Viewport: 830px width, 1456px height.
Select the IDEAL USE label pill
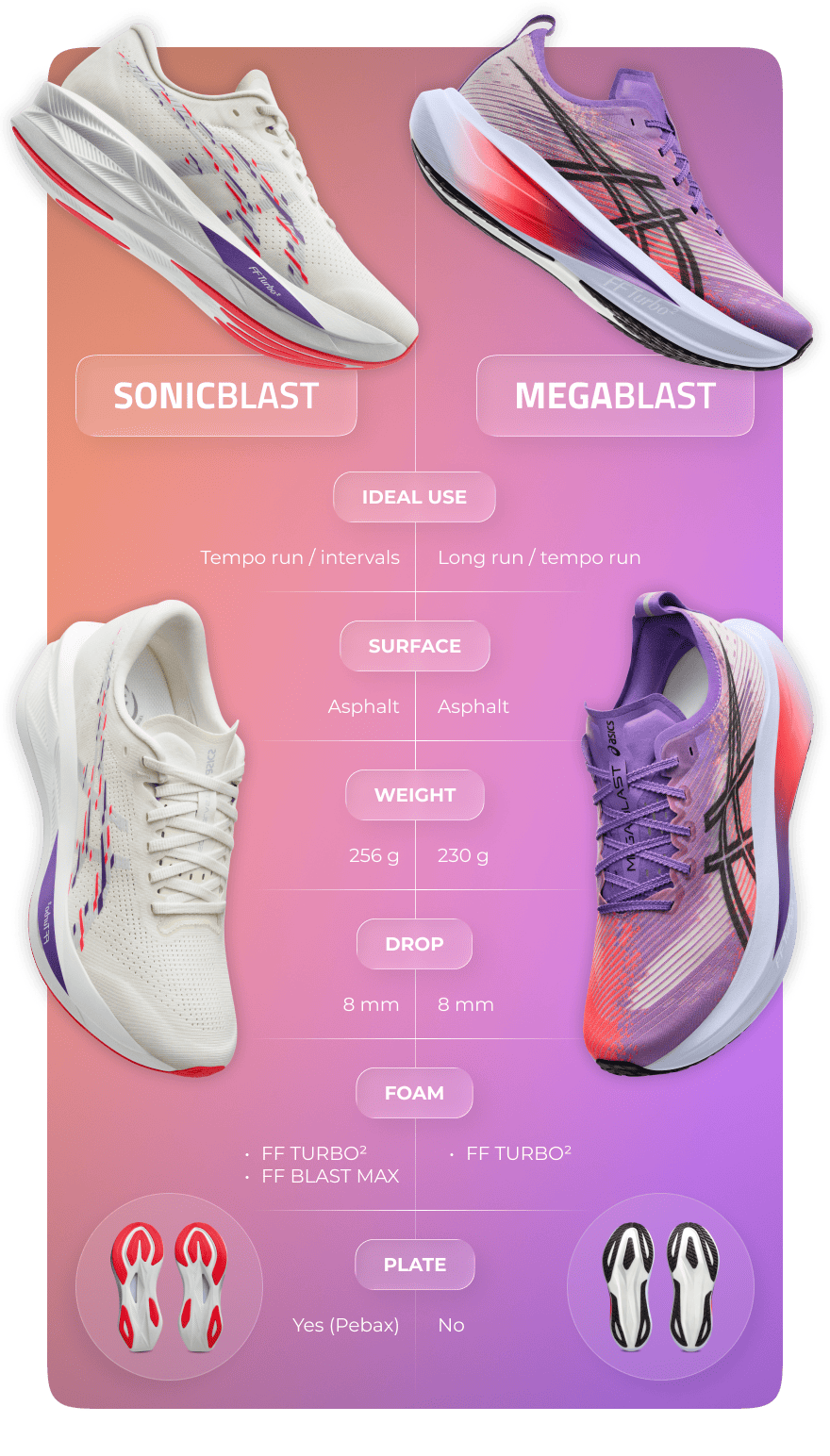tap(414, 497)
